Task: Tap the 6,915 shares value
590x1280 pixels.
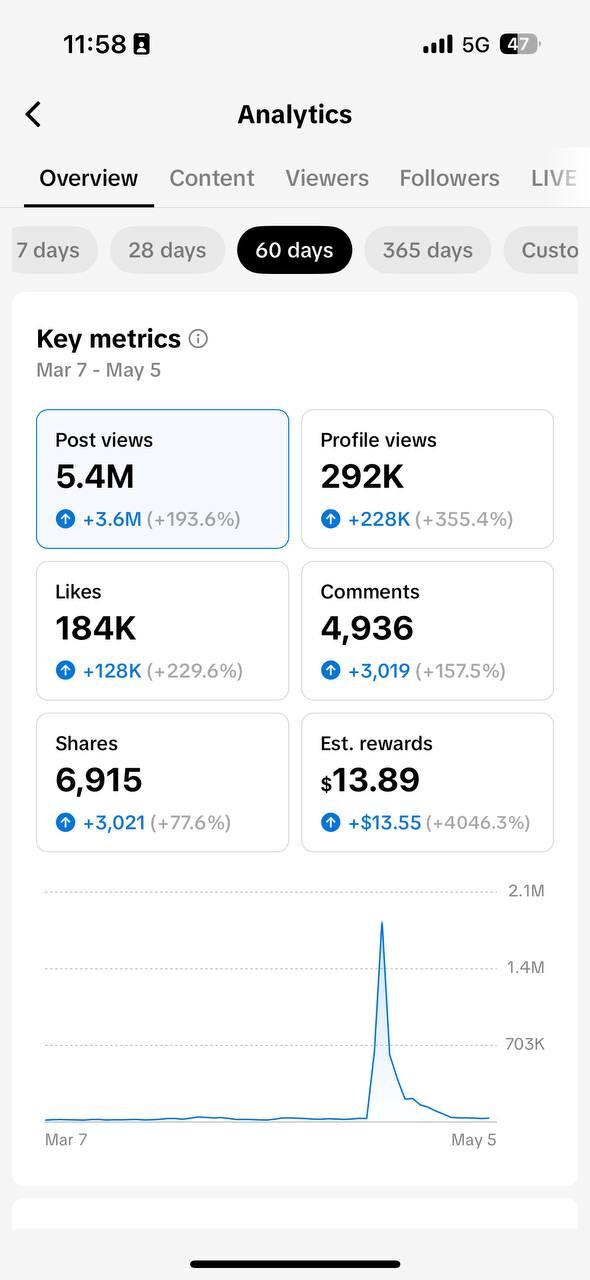Action: pyautogui.click(x=99, y=781)
